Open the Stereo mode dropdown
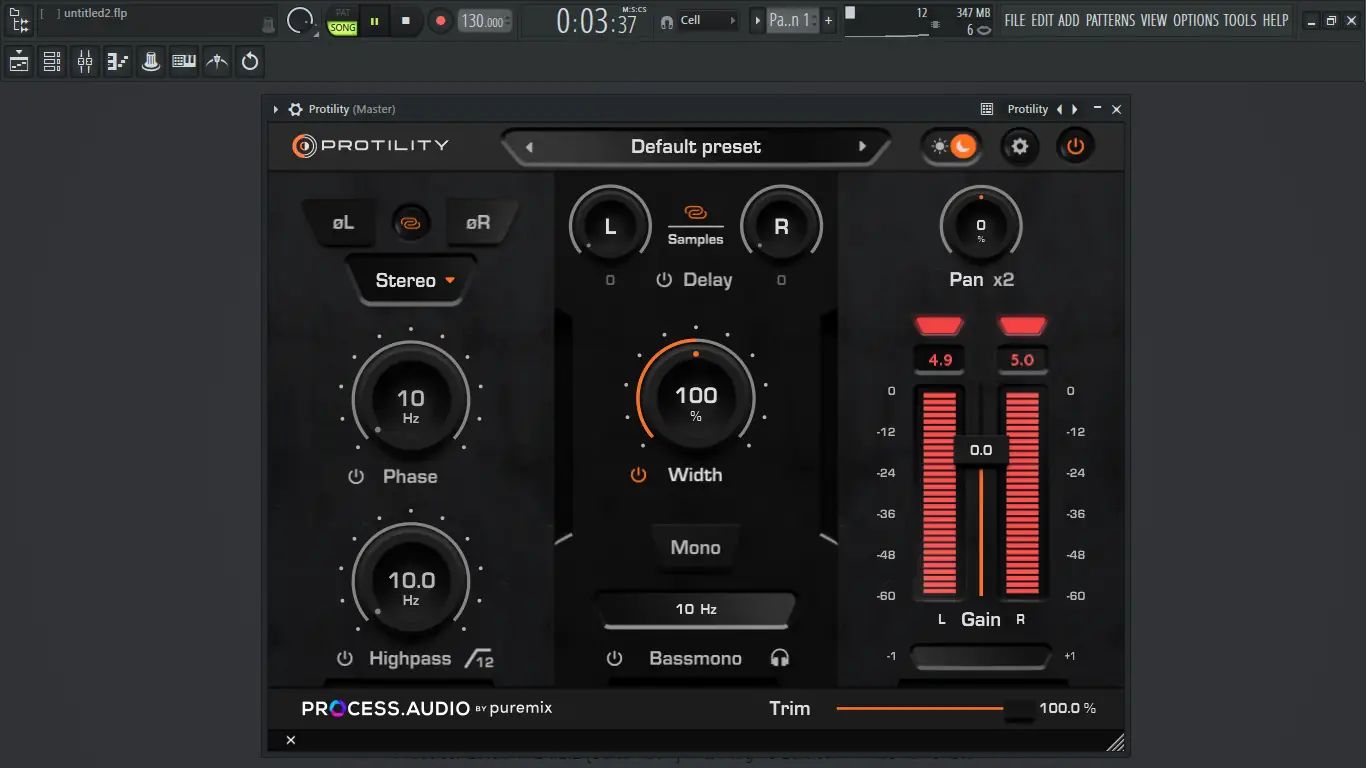 411,280
